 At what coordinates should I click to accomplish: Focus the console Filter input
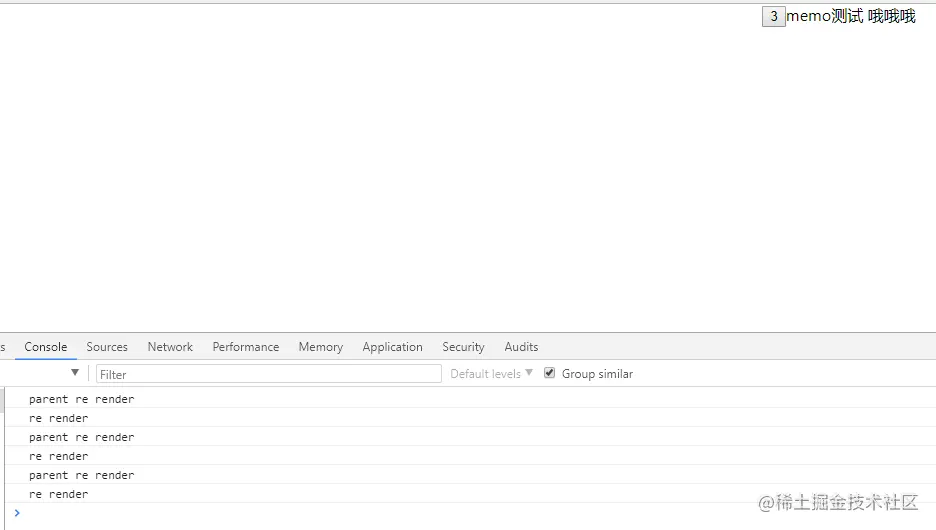coord(269,374)
